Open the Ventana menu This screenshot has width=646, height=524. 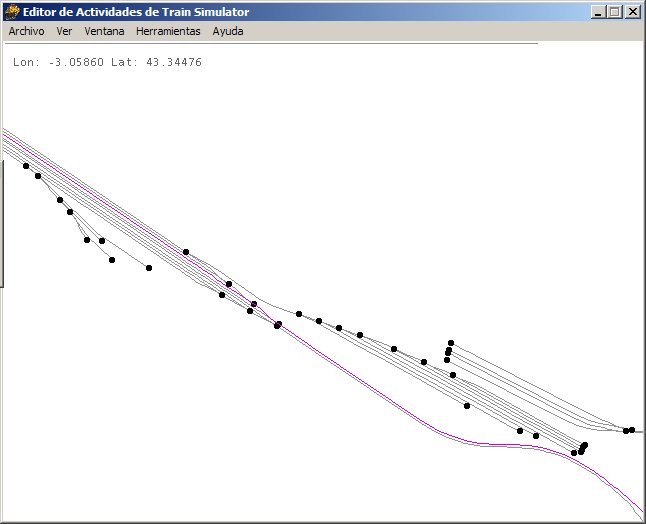click(x=104, y=31)
